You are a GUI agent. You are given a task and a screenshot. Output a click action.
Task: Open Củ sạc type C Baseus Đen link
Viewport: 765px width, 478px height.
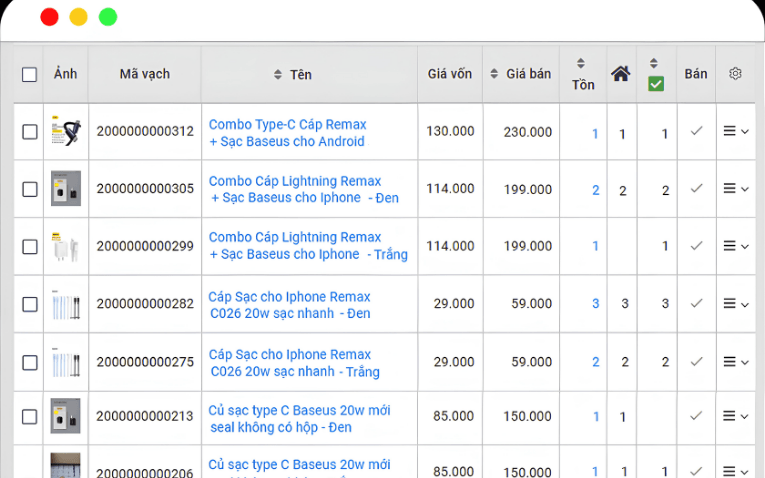tap(300, 418)
